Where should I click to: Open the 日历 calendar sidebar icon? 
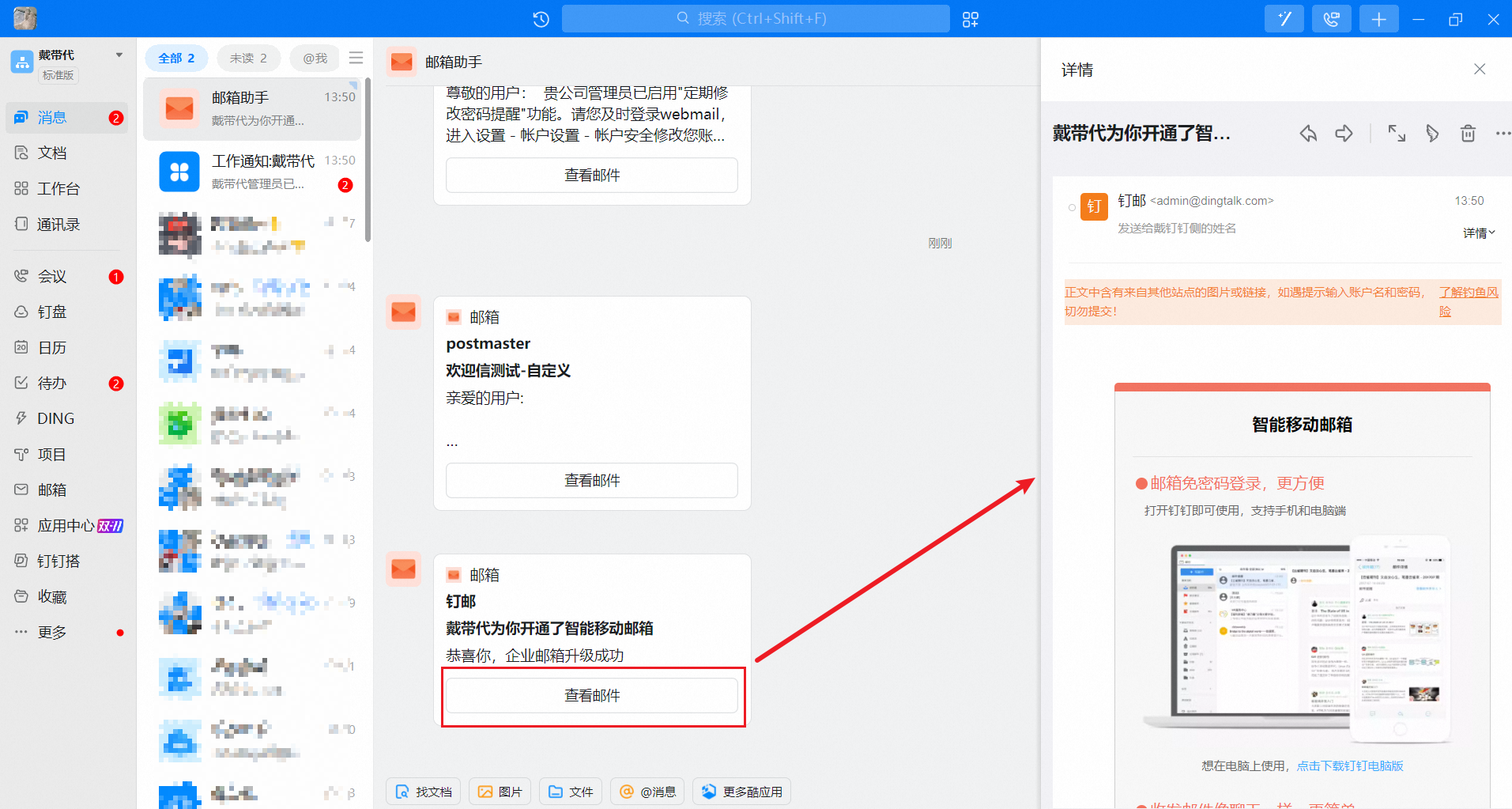(x=21, y=347)
